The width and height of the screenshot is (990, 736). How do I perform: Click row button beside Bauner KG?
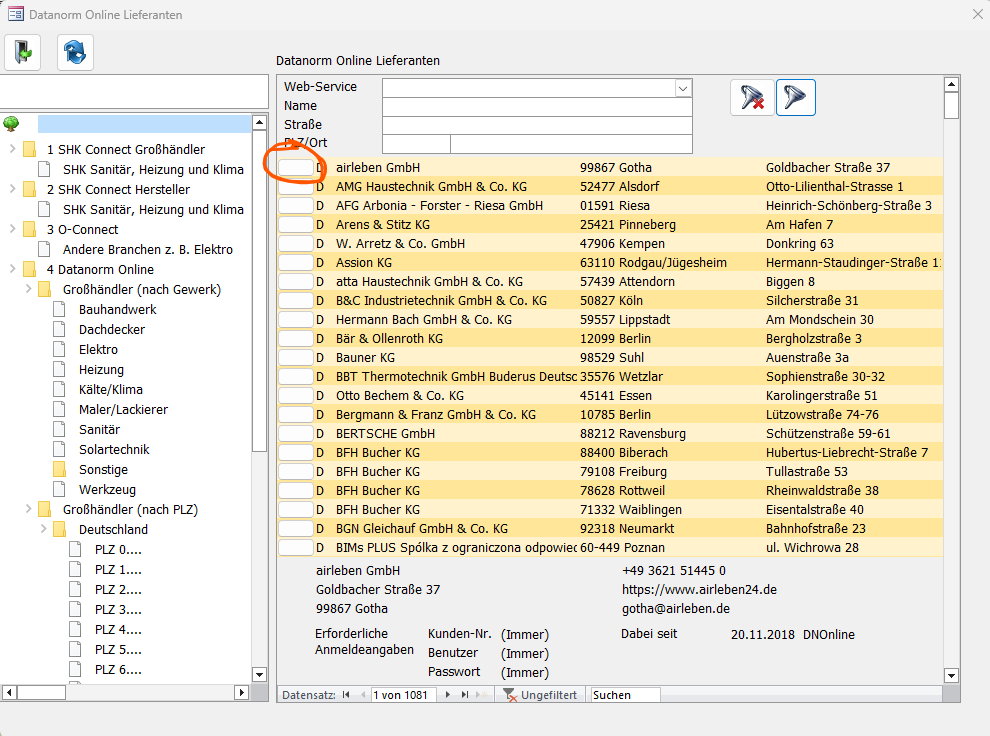(x=295, y=358)
